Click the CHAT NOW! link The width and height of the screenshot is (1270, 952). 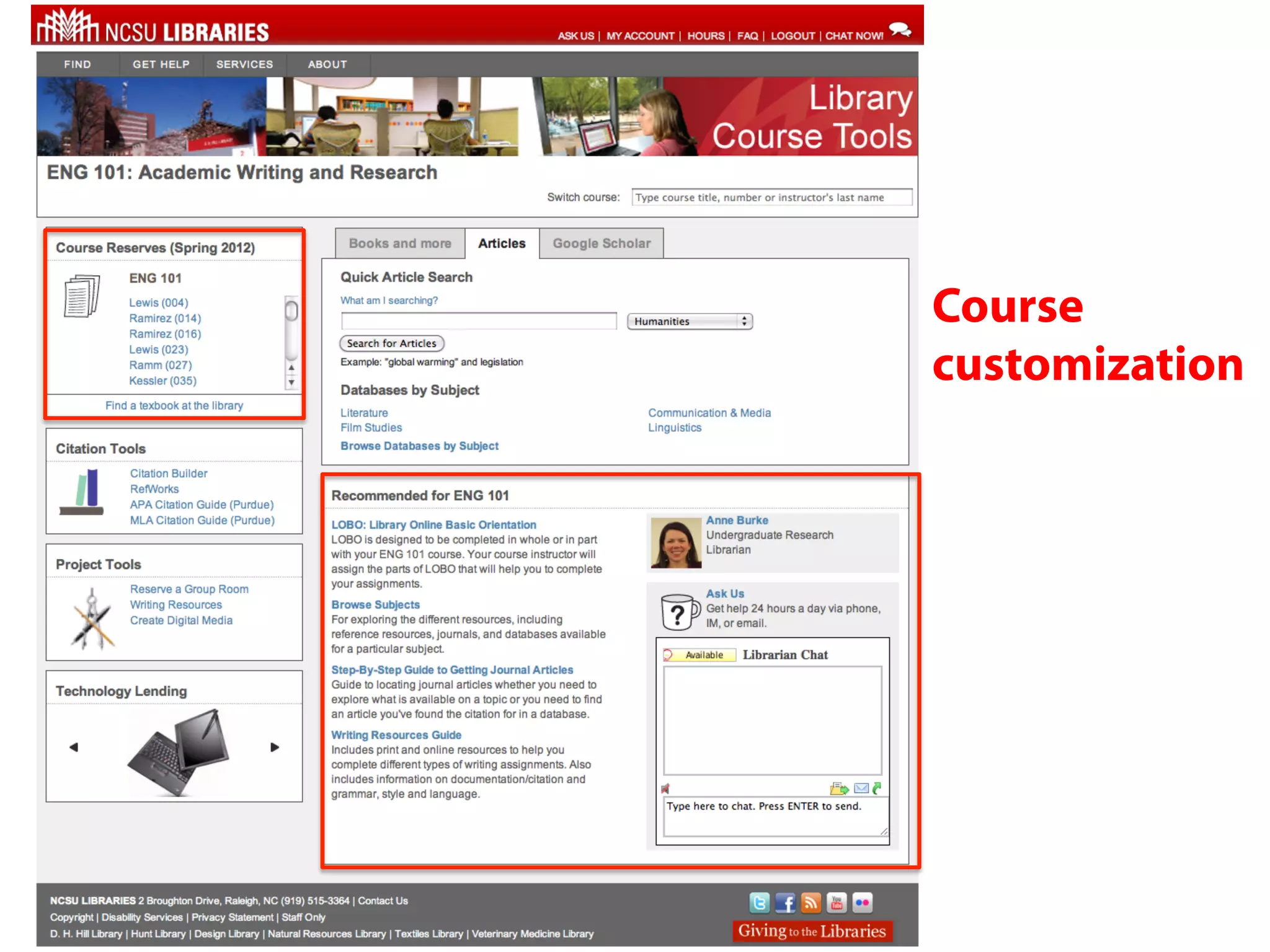(854, 36)
